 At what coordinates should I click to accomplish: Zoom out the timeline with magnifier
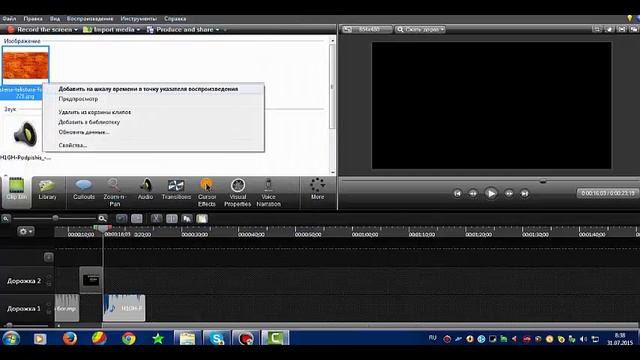[6, 219]
